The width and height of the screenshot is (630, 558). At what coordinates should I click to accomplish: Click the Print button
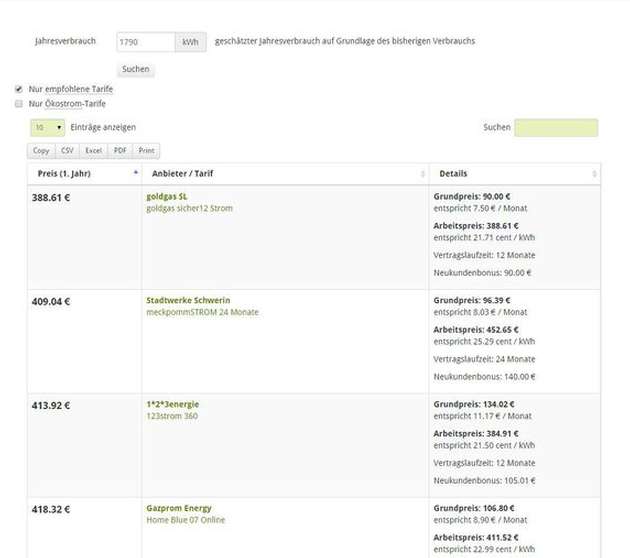(x=146, y=151)
